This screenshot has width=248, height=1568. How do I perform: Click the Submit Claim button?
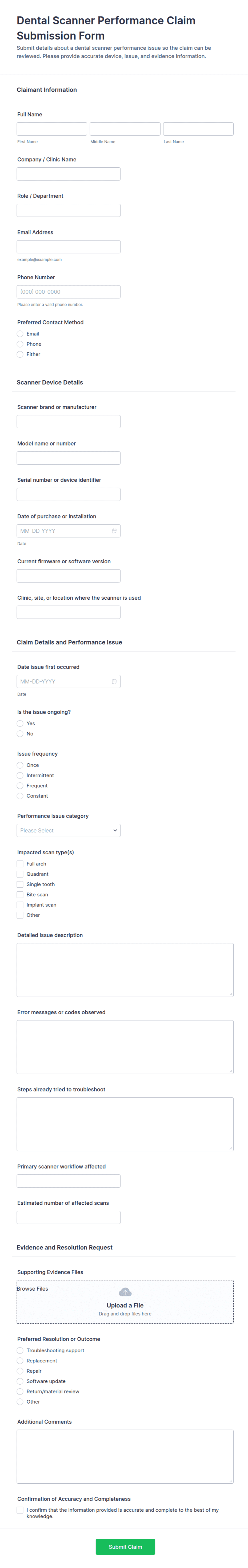[125, 1547]
